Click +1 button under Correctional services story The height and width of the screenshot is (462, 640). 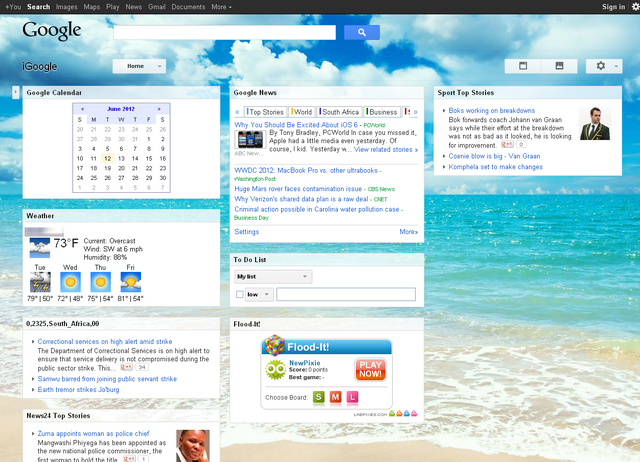tap(127, 367)
